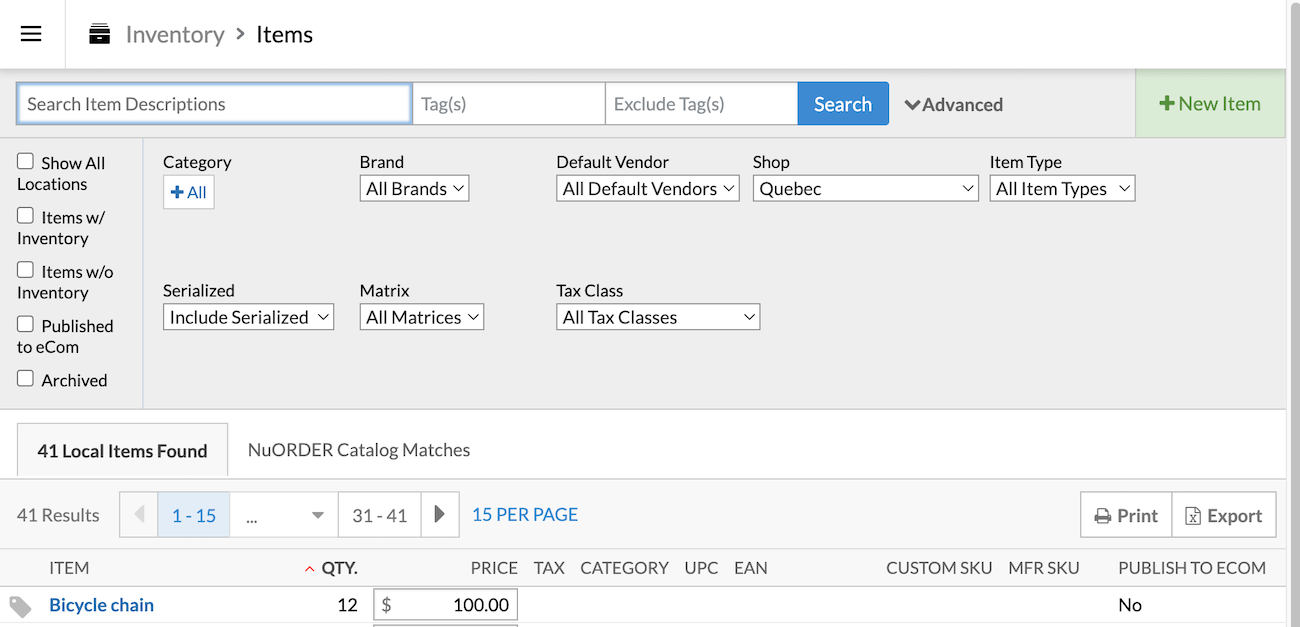Toggle Published to eCom checkbox
This screenshot has width=1300, height=627.
26,324
